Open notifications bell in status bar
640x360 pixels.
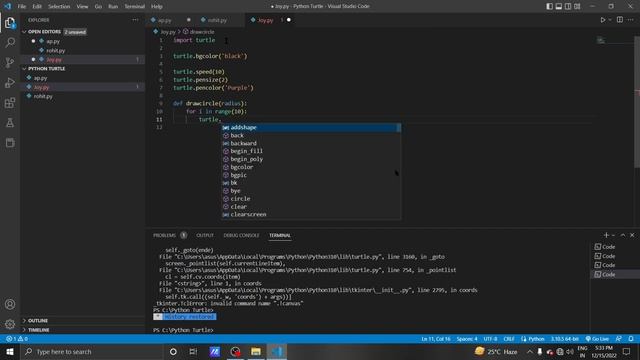pyautogui.click(x=631, y=339)
